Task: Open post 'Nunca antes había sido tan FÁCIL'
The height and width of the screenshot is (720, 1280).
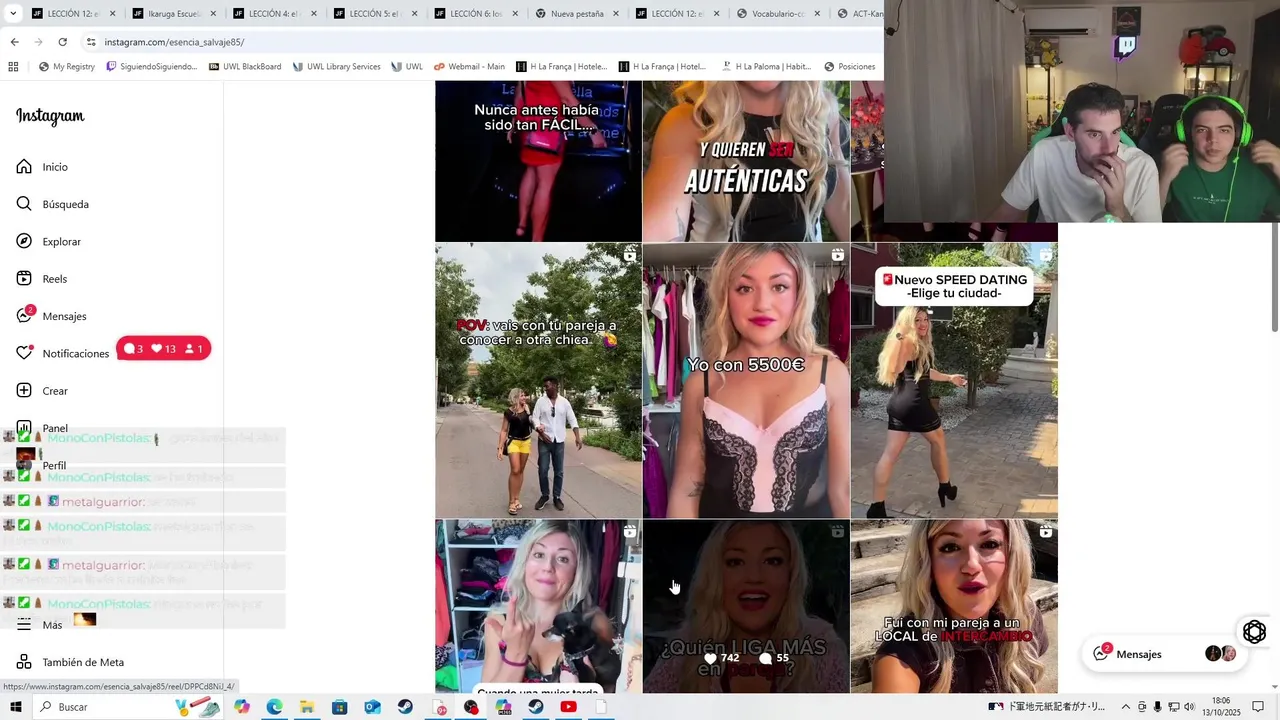Action: pos(538,161)
